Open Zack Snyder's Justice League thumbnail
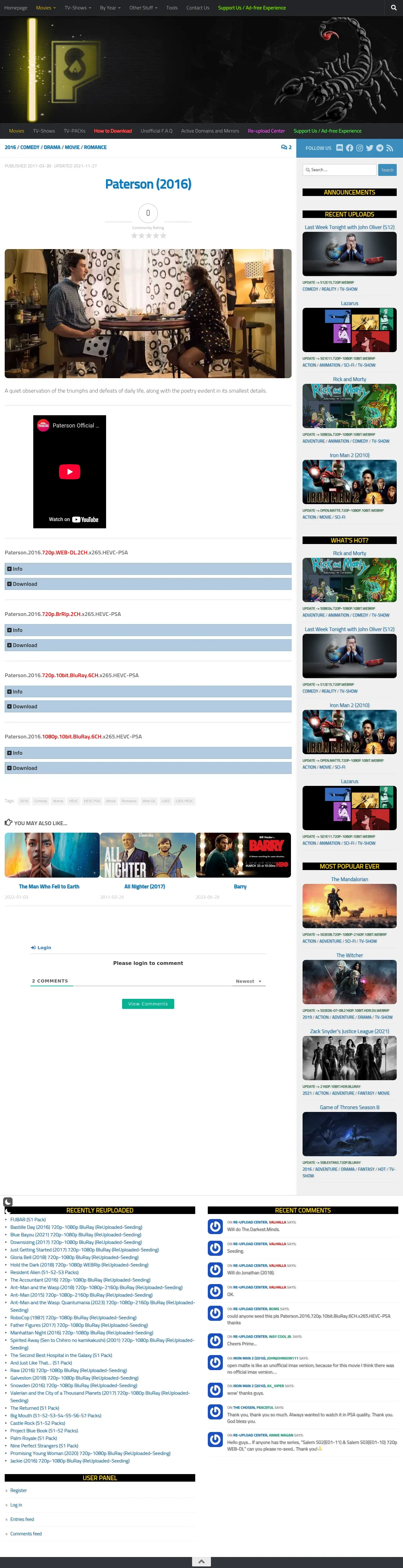Image resolution: width=403 pixels, height=1568 pixels. 350,1059
